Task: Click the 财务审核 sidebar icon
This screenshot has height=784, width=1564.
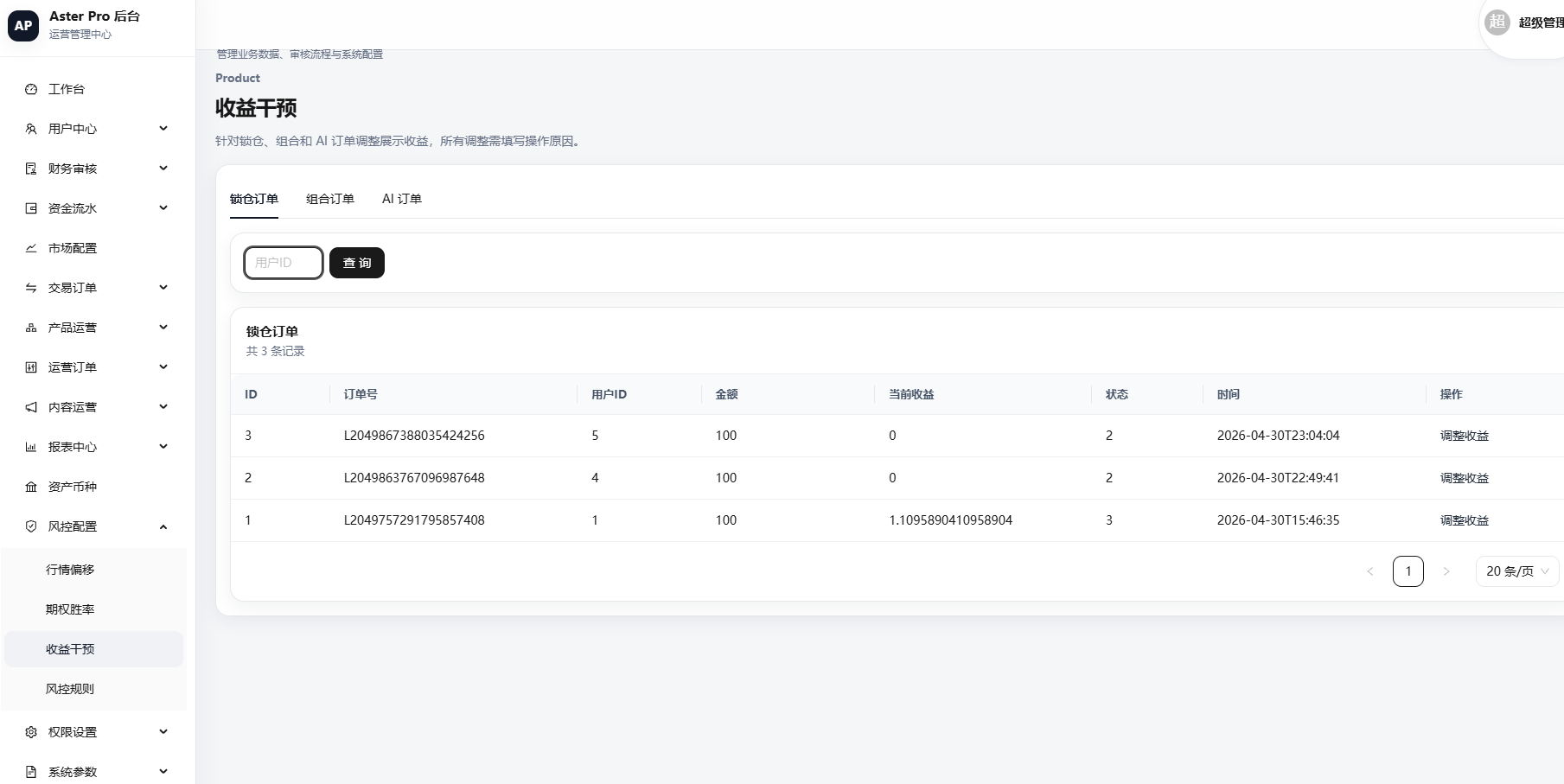Action: pyautogui.click(x=31, y=169)
